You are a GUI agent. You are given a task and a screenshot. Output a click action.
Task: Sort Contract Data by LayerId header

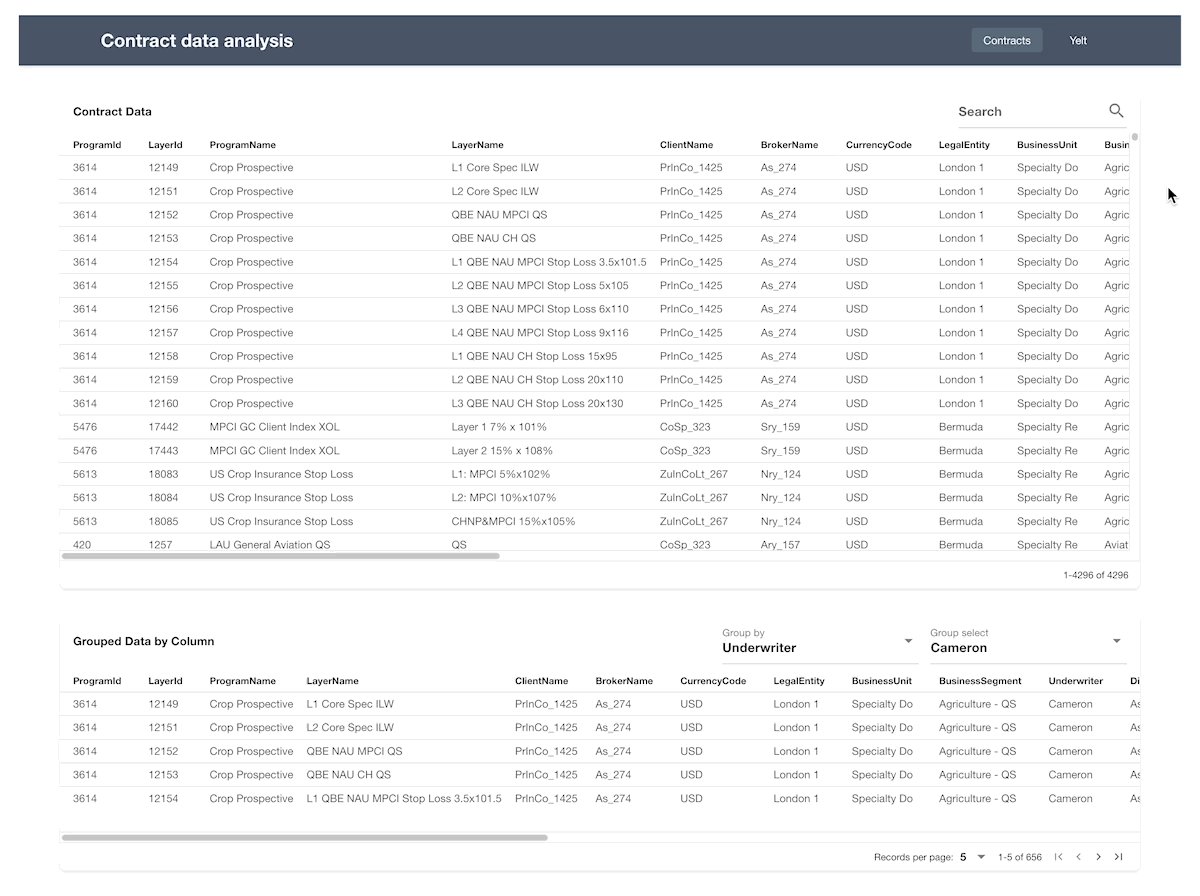click(x=165, y=145)
